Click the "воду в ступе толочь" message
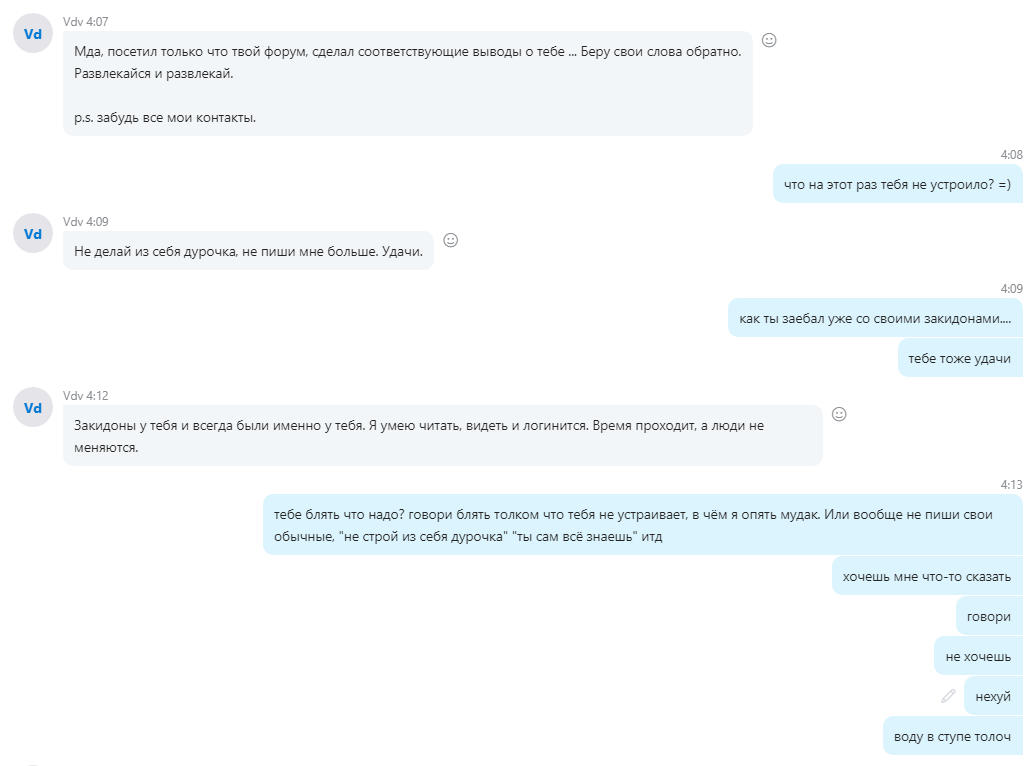Viewport: 1036px width, 766px height. (952, 736)
